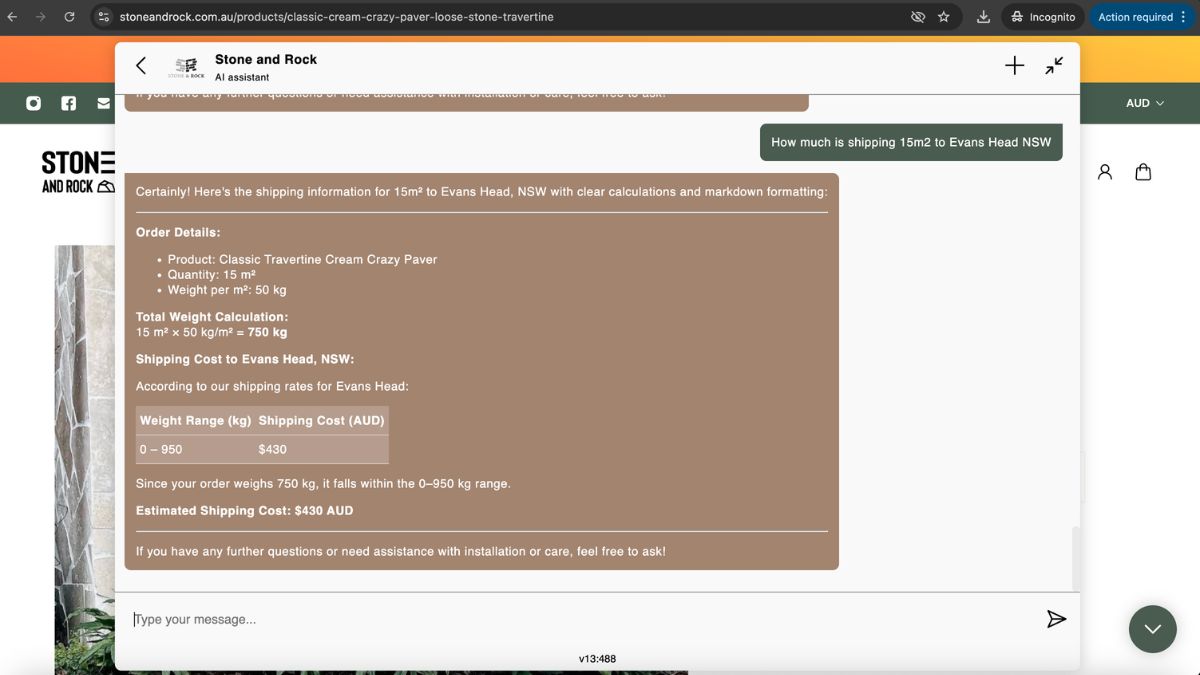
Task: Open Instagram link in site header
Action: tap(33, 103)
